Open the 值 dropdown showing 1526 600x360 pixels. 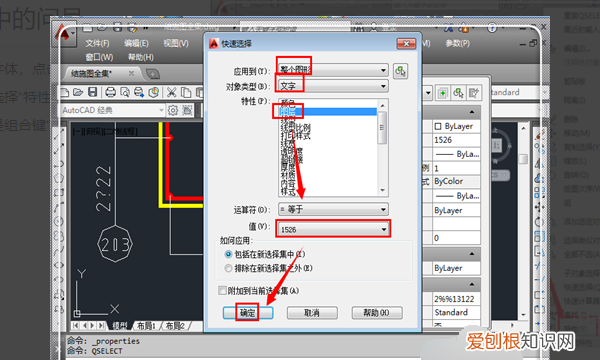(333, 229)
